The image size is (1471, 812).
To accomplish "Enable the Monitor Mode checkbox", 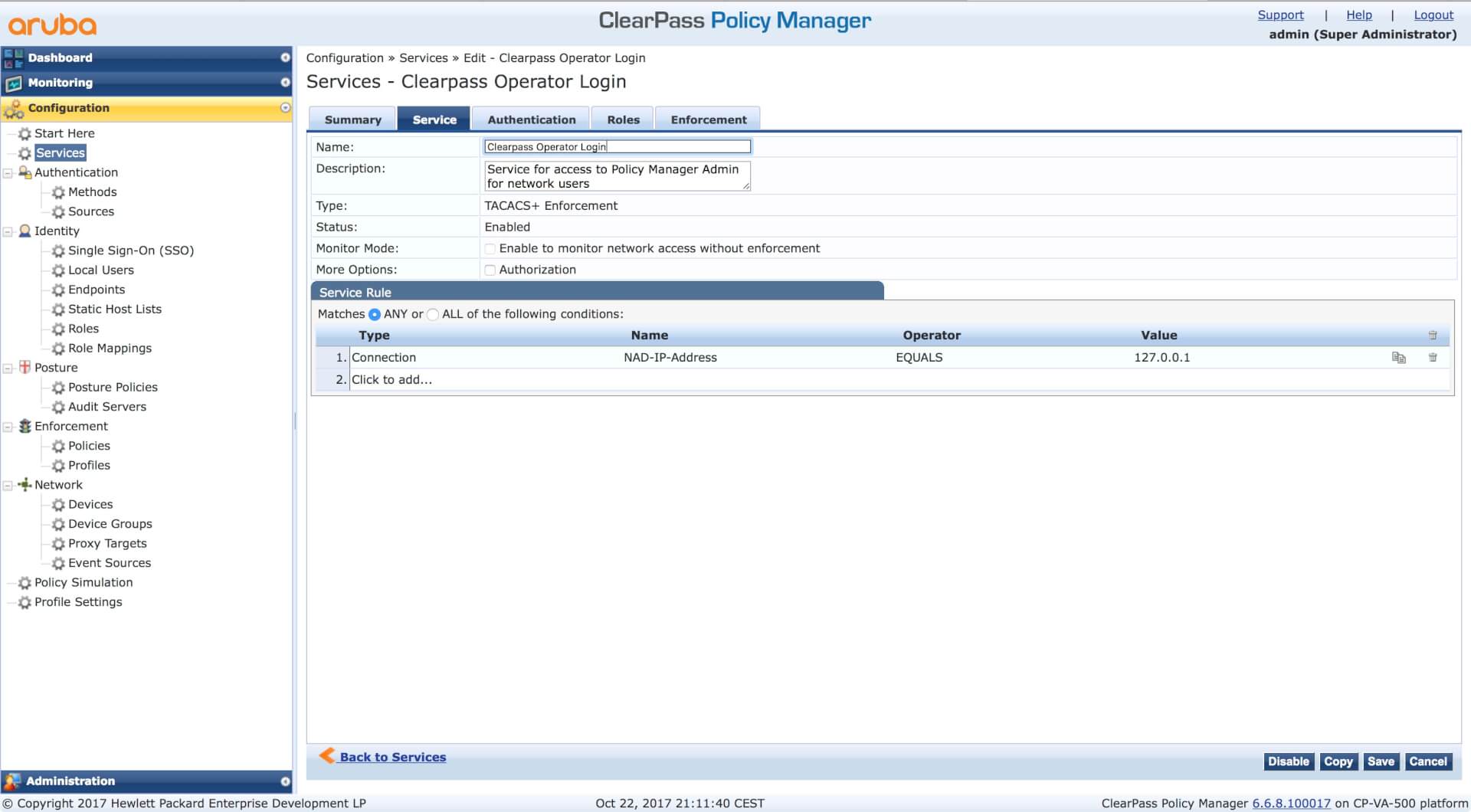I will pyautogui.click(x=490, y=249).
